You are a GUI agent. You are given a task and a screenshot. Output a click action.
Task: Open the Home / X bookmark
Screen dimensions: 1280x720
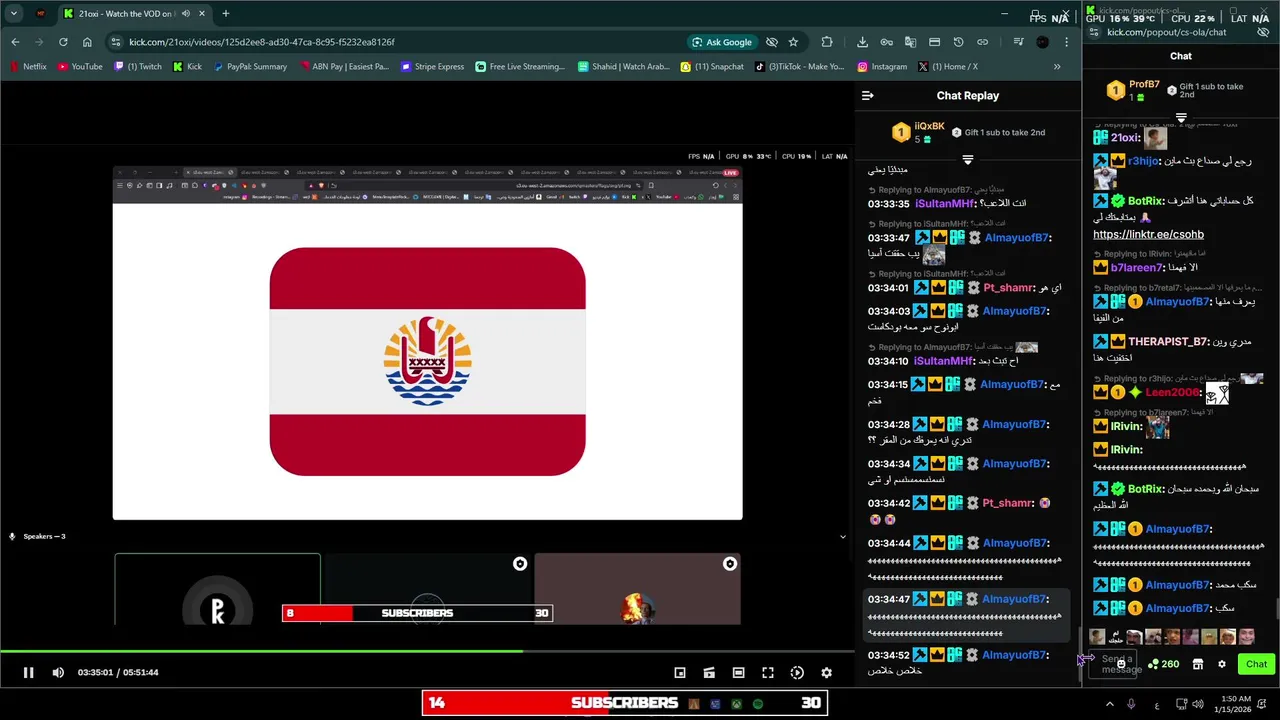coord(947,67)
